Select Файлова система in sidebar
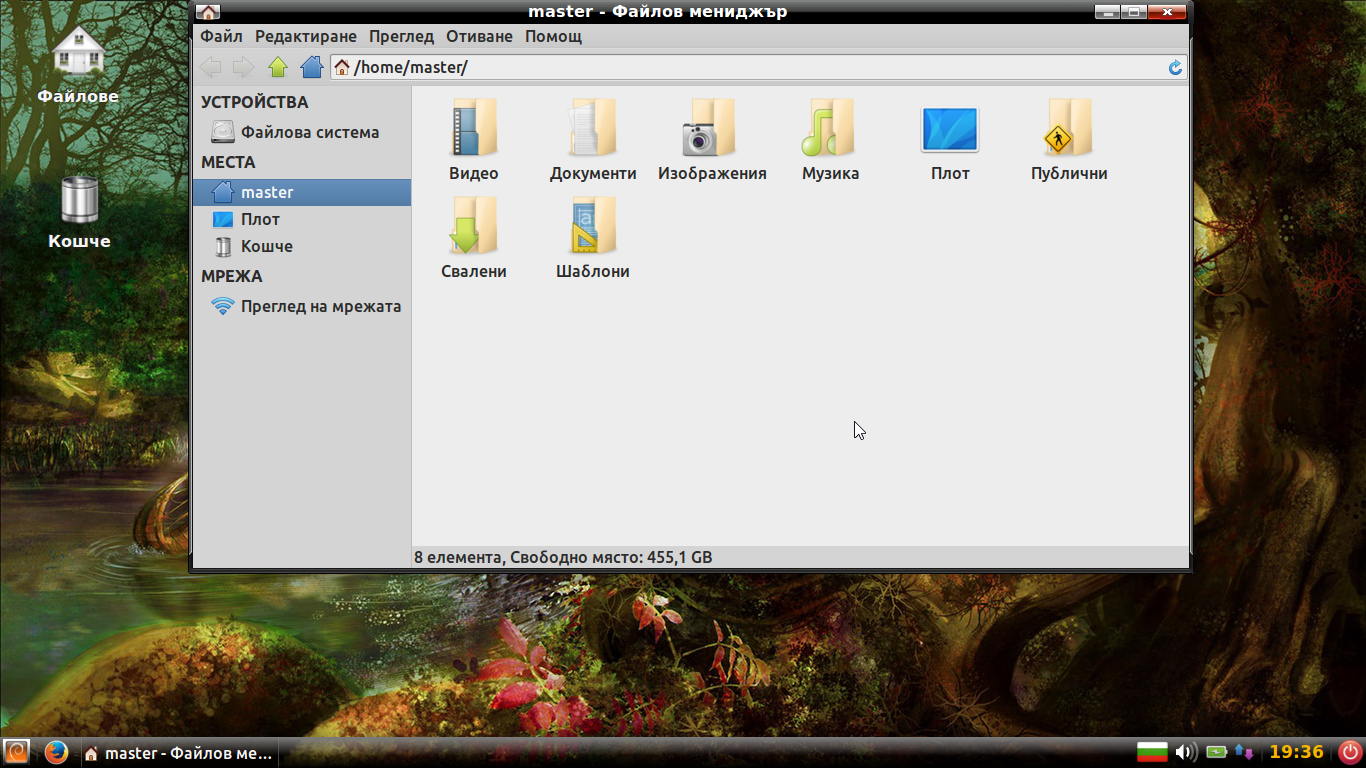This screenshot has height=768, width=1366. pos(301,132)
